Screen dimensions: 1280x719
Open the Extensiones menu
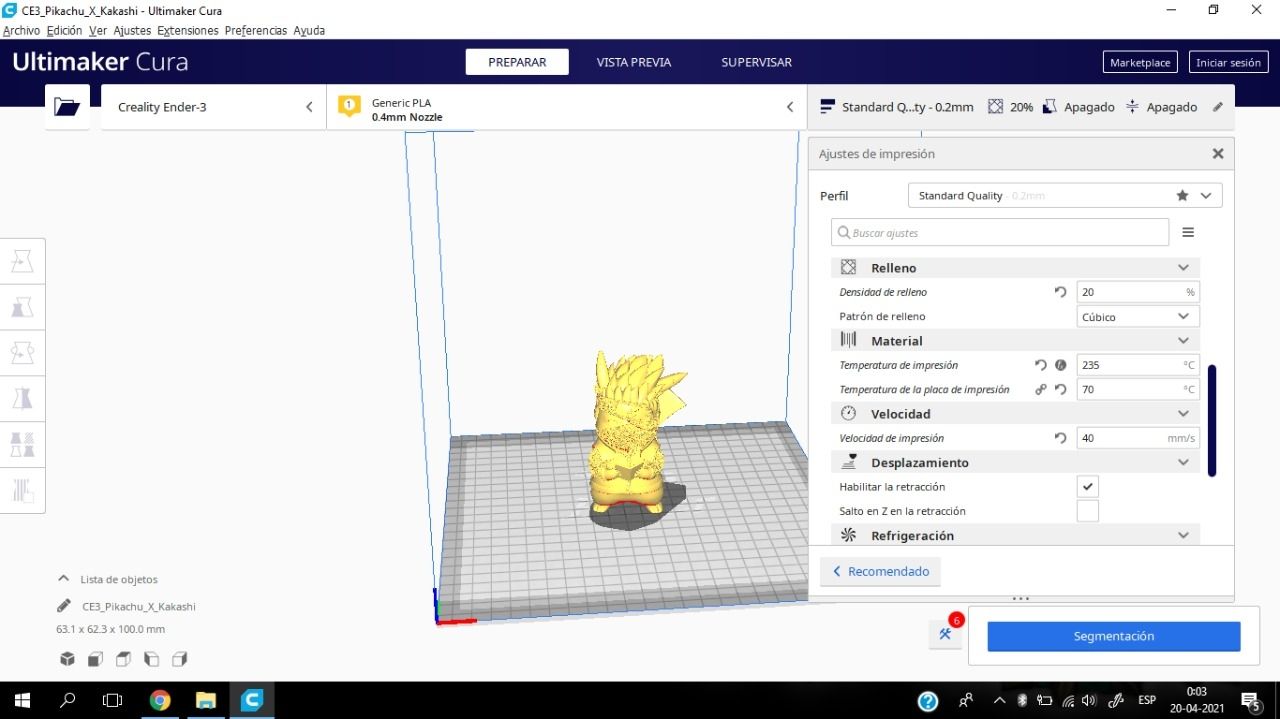click(188, 30)
